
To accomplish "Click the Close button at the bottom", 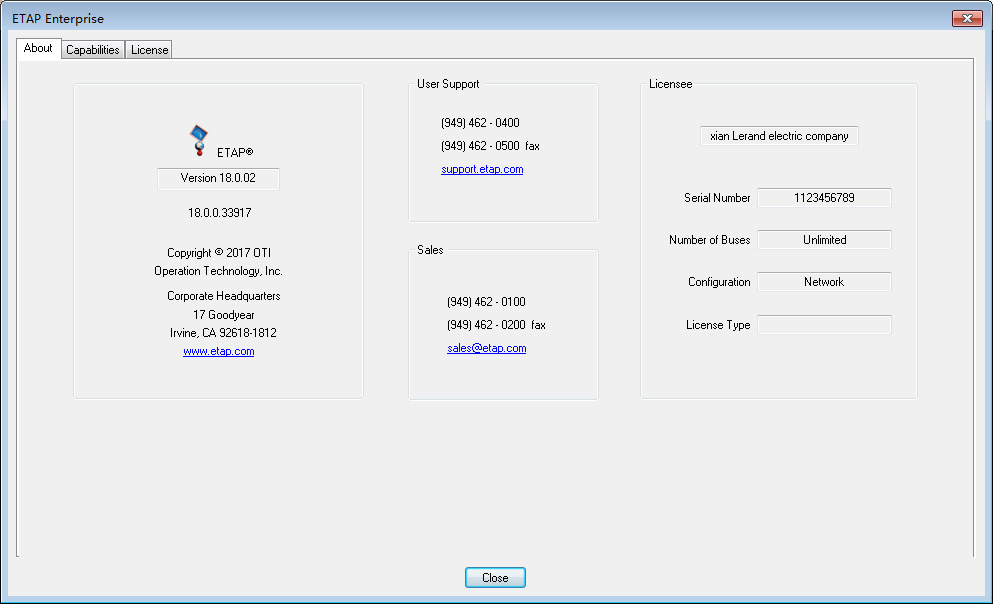I will click(x=495, y=577).
